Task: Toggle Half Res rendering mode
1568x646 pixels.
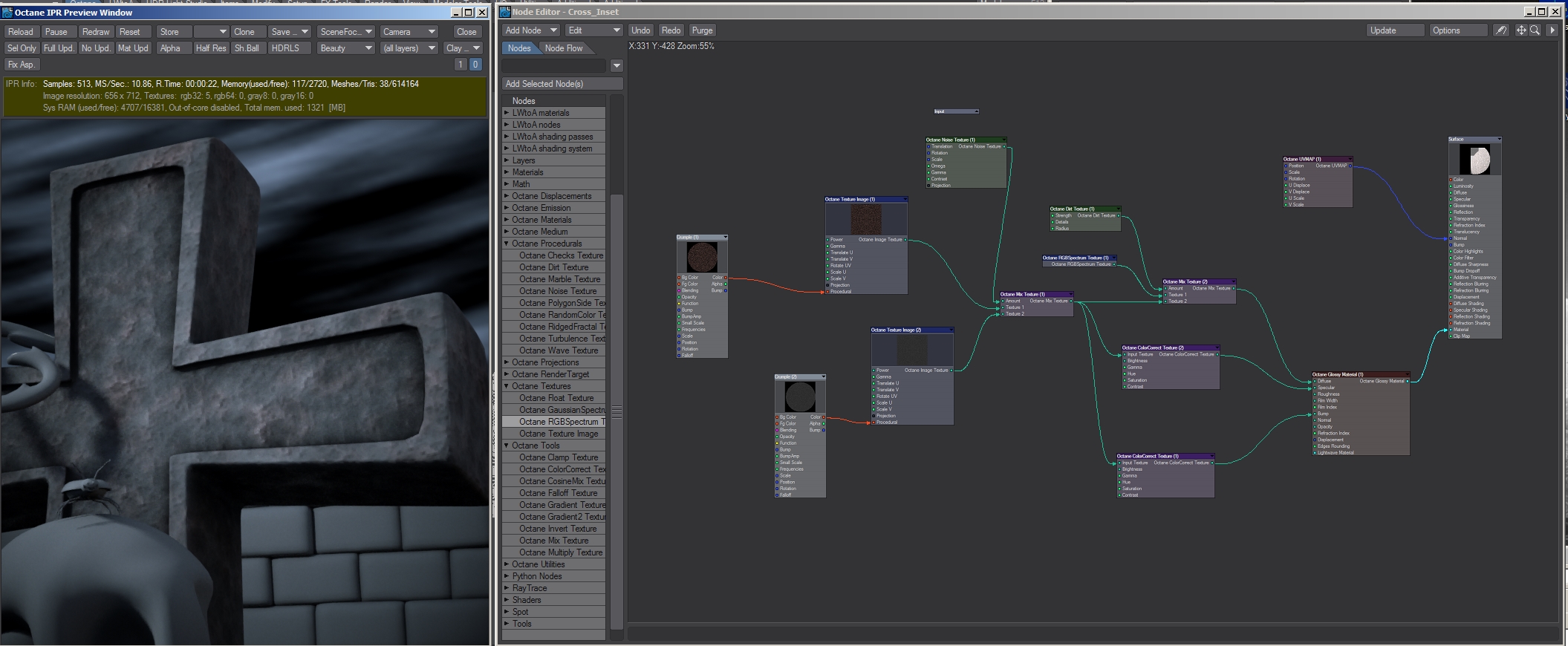Action: pos(211,48)
